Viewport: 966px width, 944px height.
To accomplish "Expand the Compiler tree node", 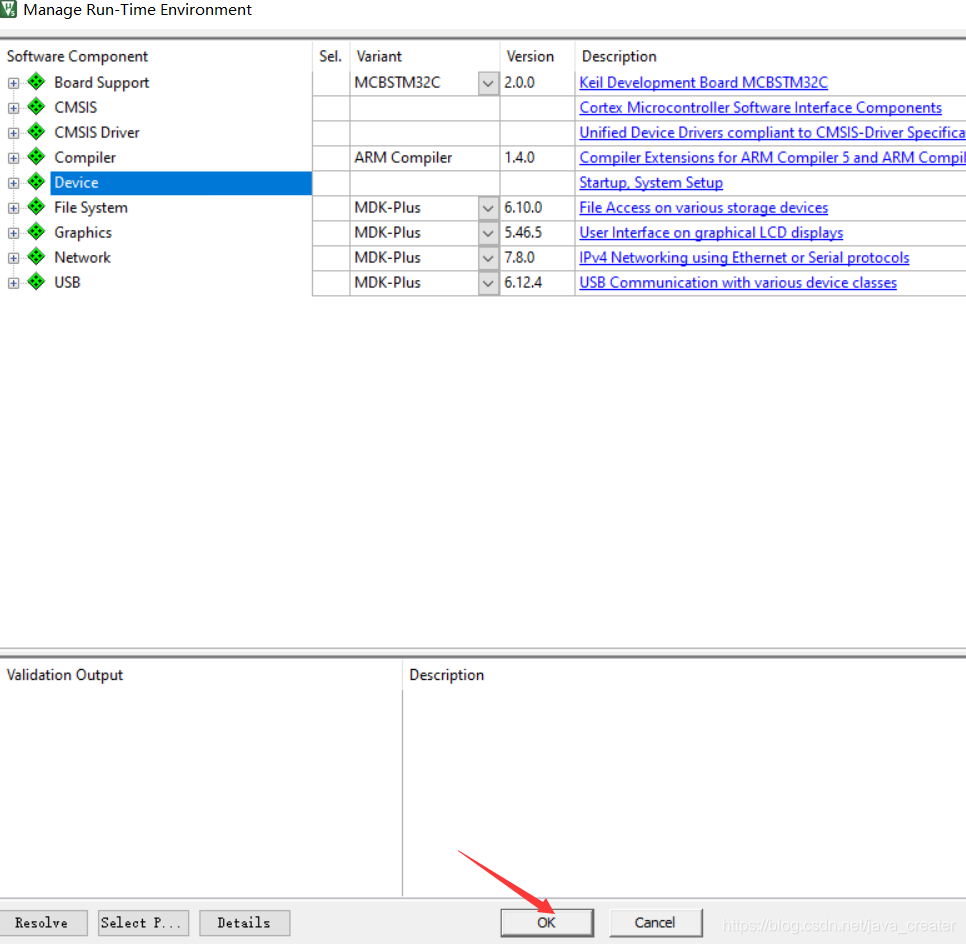I will [13, 158].
